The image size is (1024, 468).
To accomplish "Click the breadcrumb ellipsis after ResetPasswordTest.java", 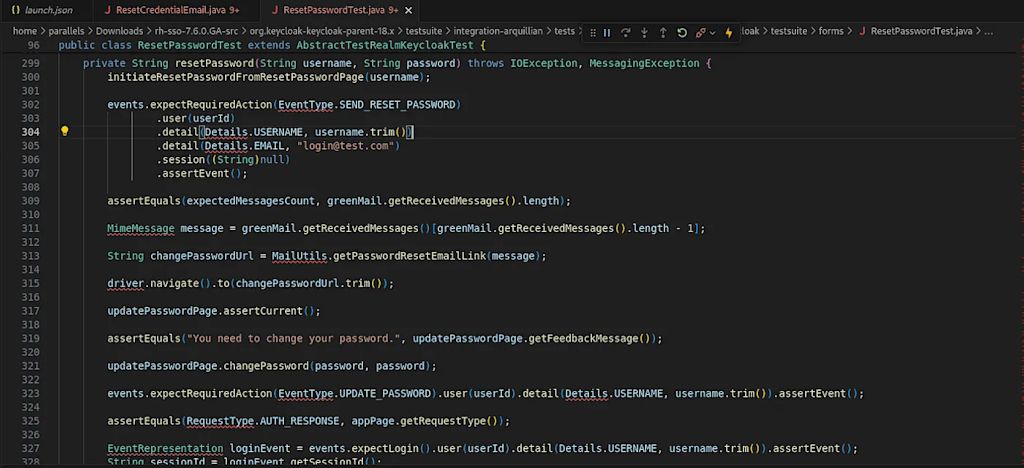I will point(989,31).
